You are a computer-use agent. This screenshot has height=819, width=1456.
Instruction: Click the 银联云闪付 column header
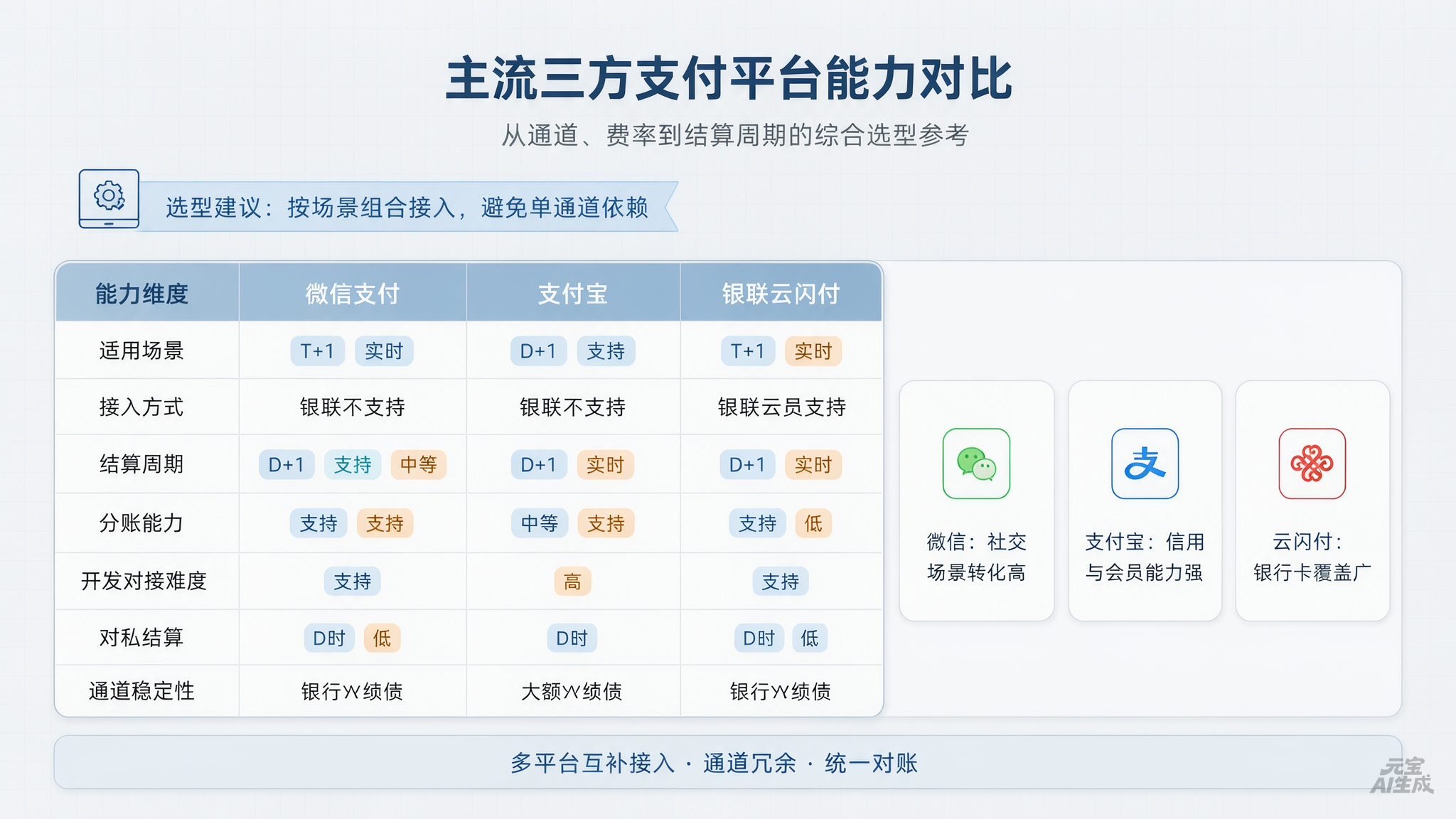click(781, 294)
